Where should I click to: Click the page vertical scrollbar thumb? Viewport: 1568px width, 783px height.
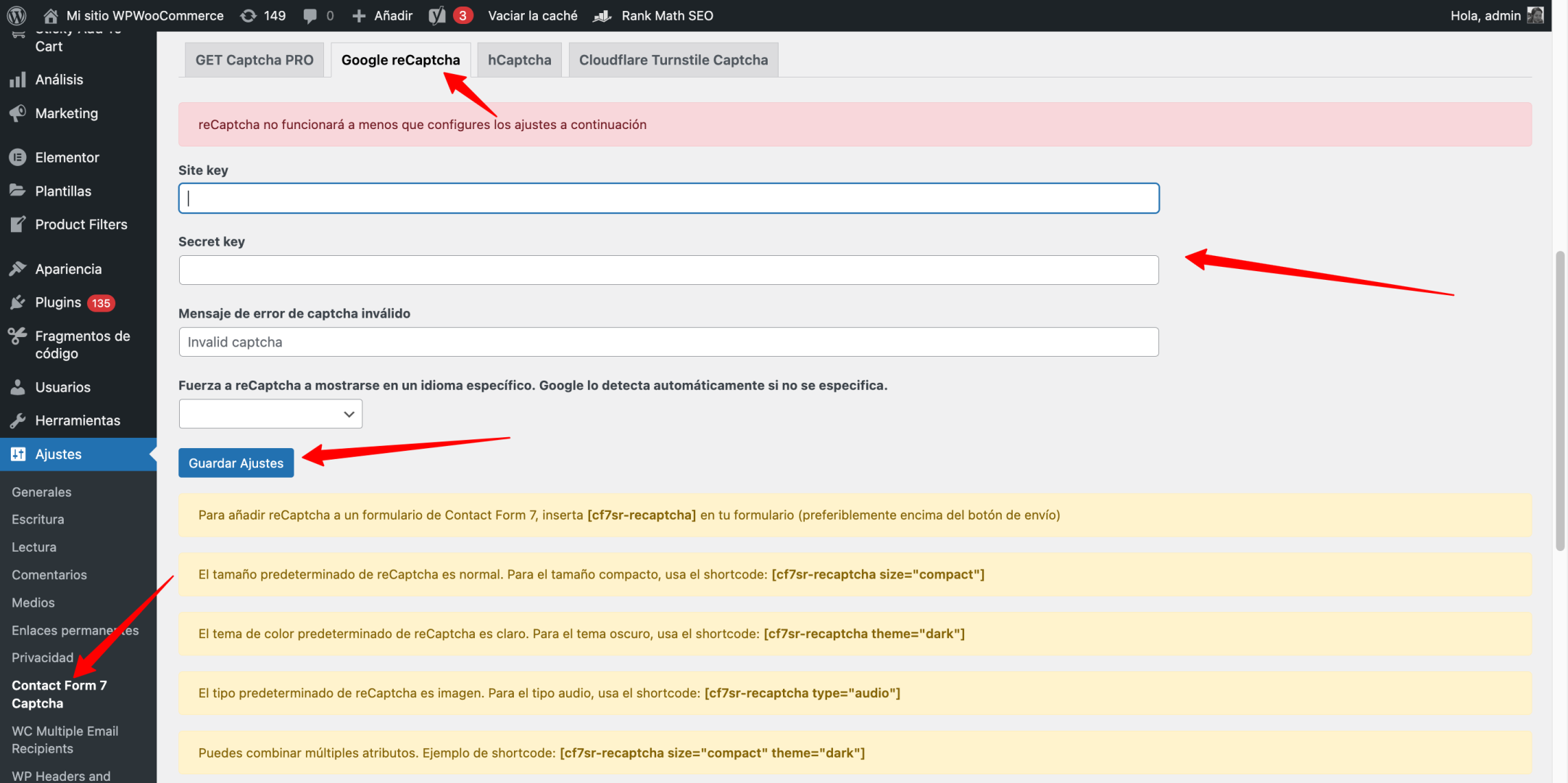point(1560,401)
